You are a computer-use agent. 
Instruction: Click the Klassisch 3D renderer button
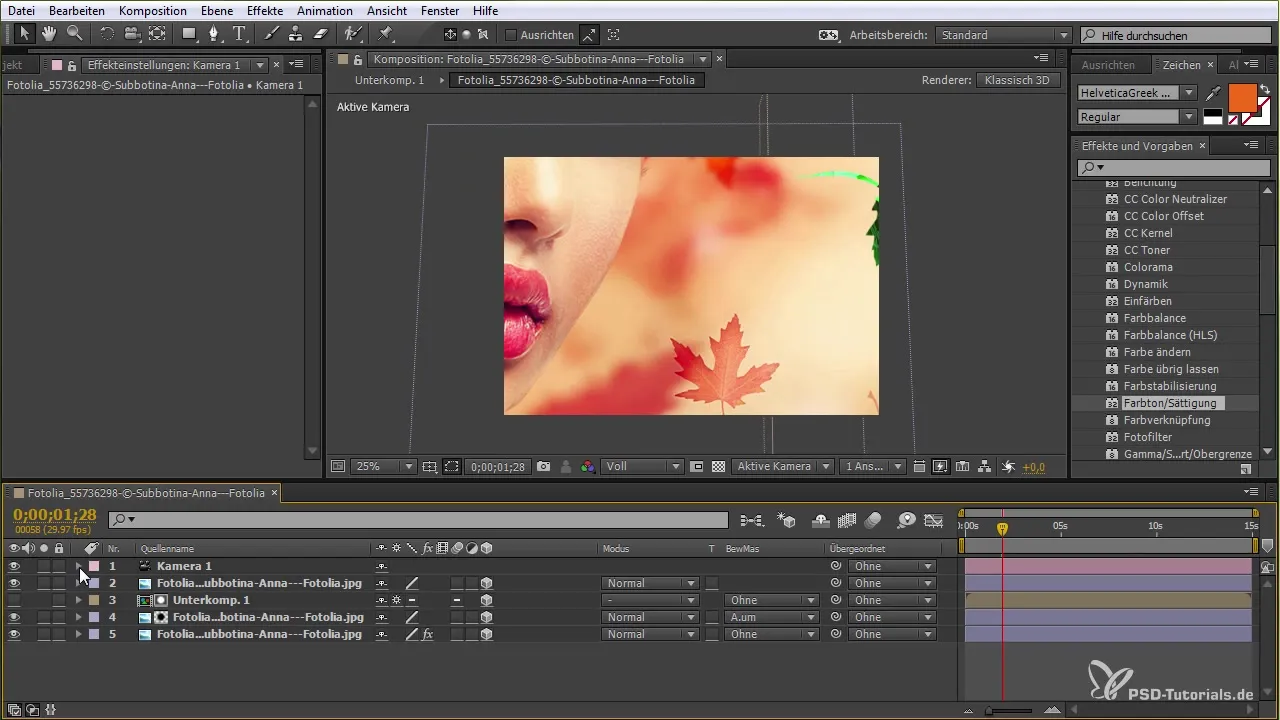1017,80
